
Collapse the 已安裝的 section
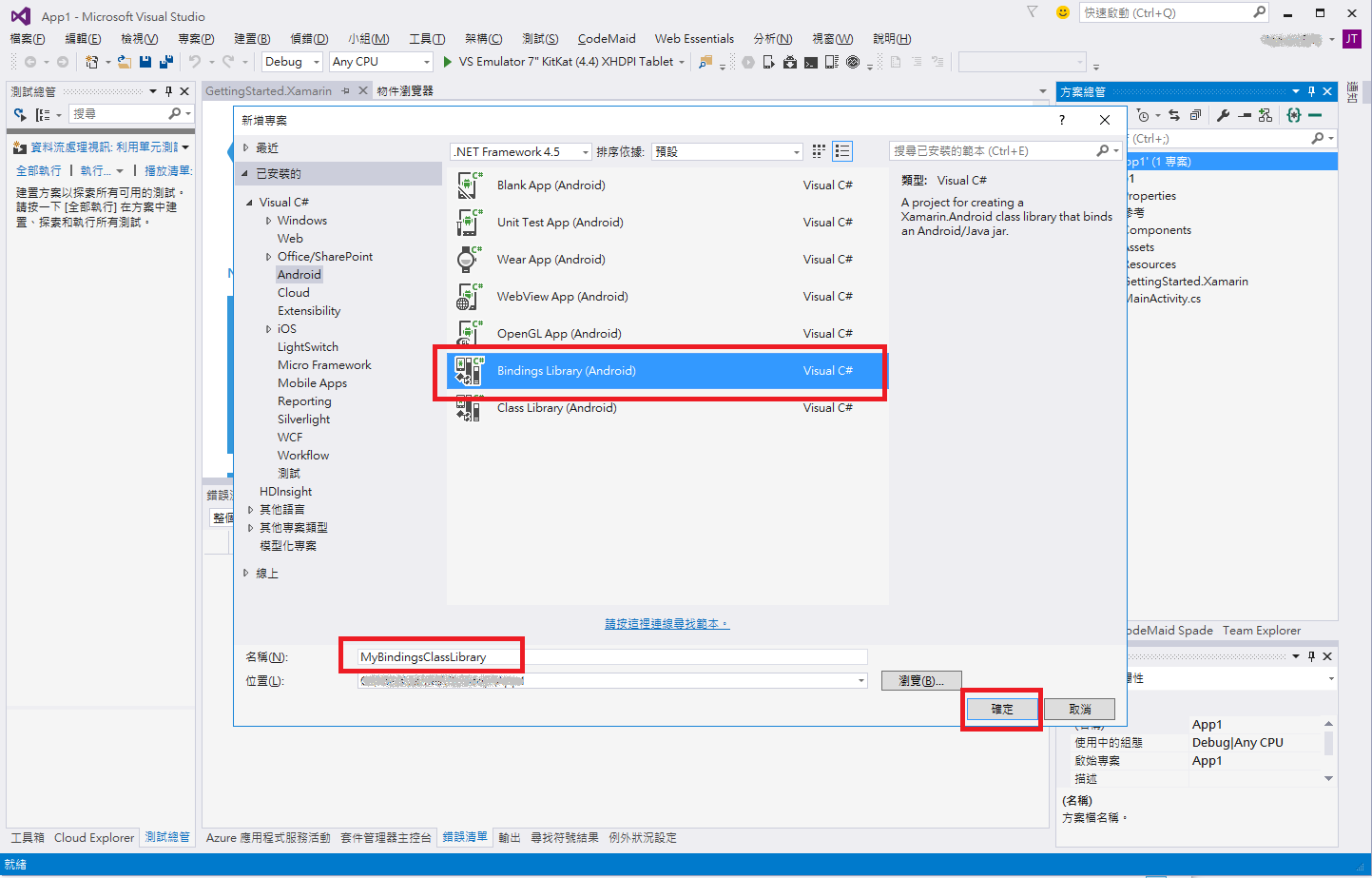pos(245,174)
